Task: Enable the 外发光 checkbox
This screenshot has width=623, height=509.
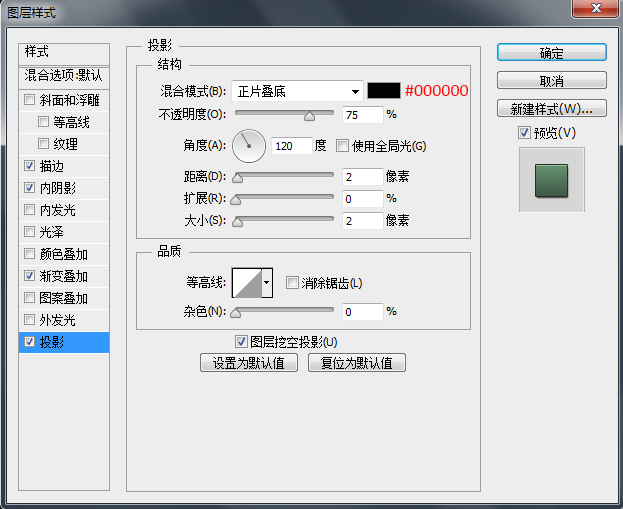Action: (x=29, y=319)
